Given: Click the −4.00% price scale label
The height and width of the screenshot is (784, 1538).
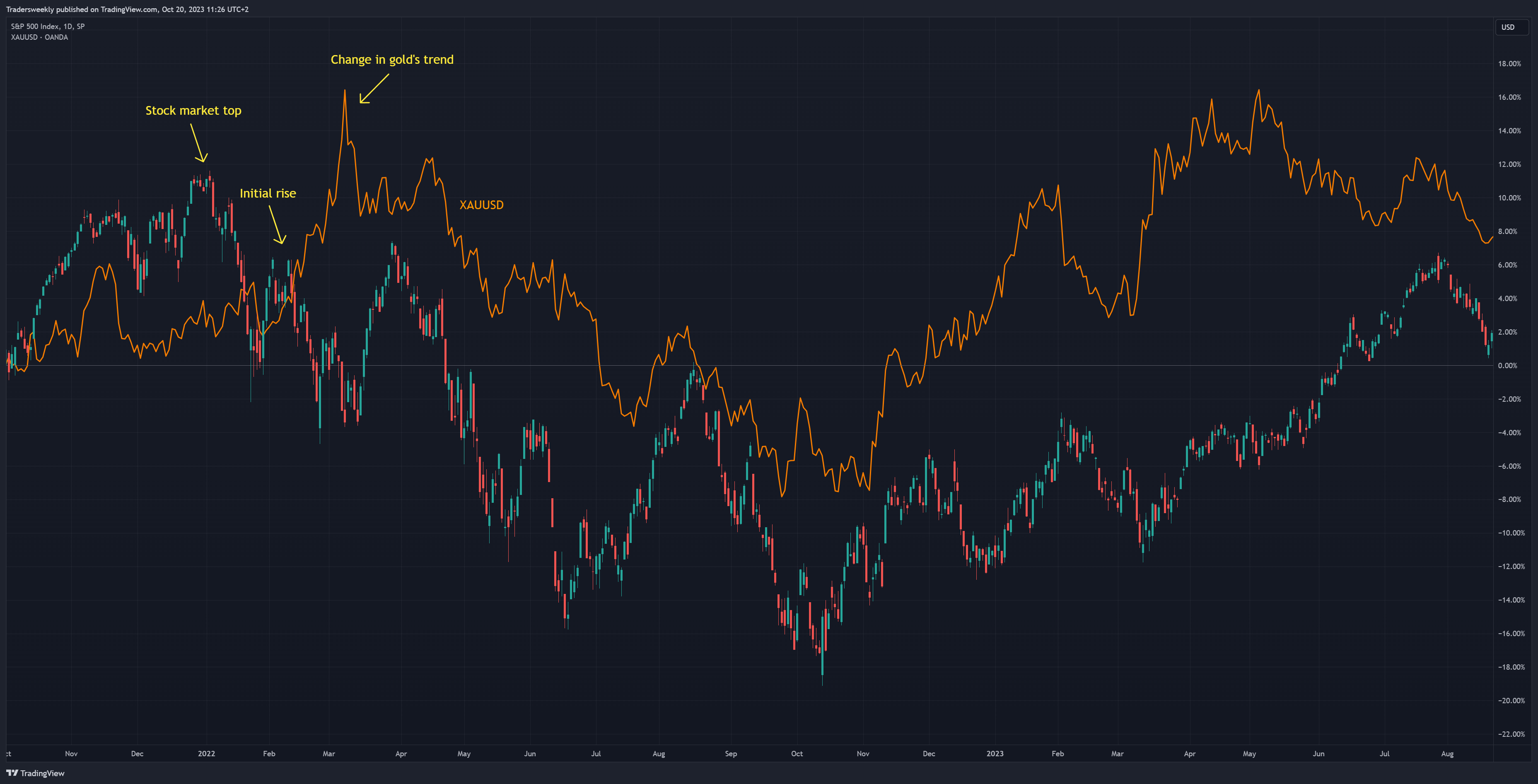Looking at the screenshot, I should 1509,432.
